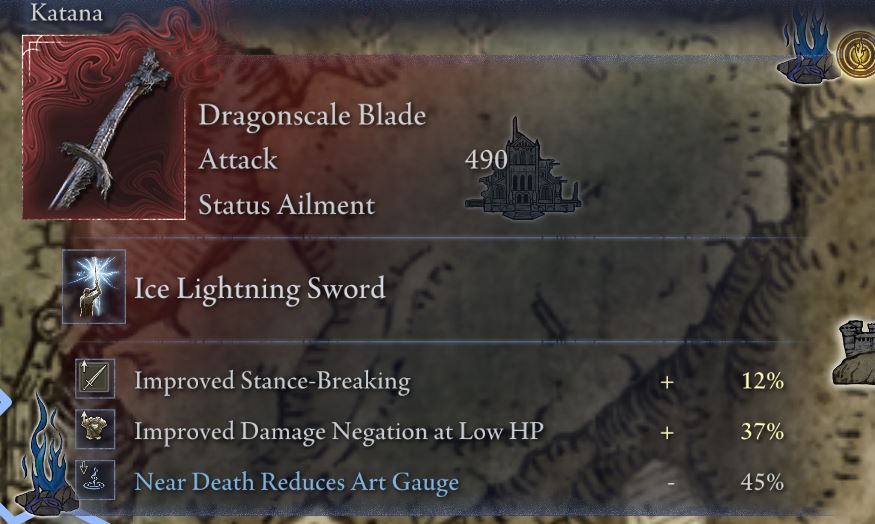Click the Dragonscale Blade weapon thumbnail
Viewport: 875px width, 524px height.
click(104, 127)
